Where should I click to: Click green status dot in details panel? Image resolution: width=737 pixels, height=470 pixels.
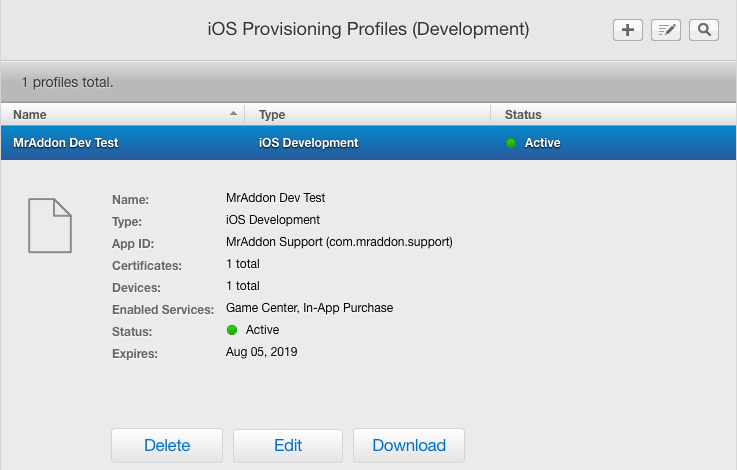232,330
